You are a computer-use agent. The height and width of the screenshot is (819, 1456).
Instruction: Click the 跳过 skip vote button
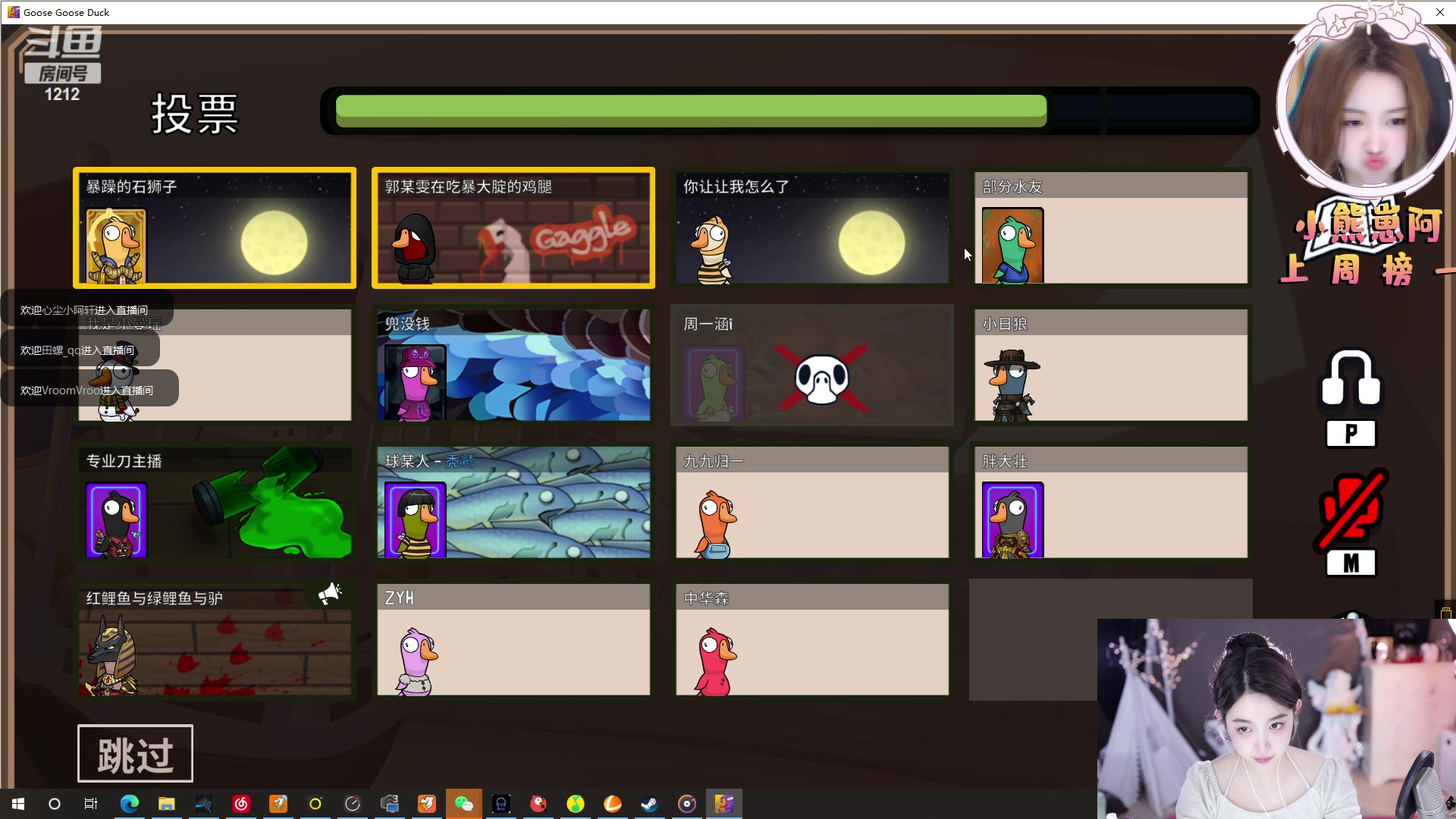coord(135,754)
